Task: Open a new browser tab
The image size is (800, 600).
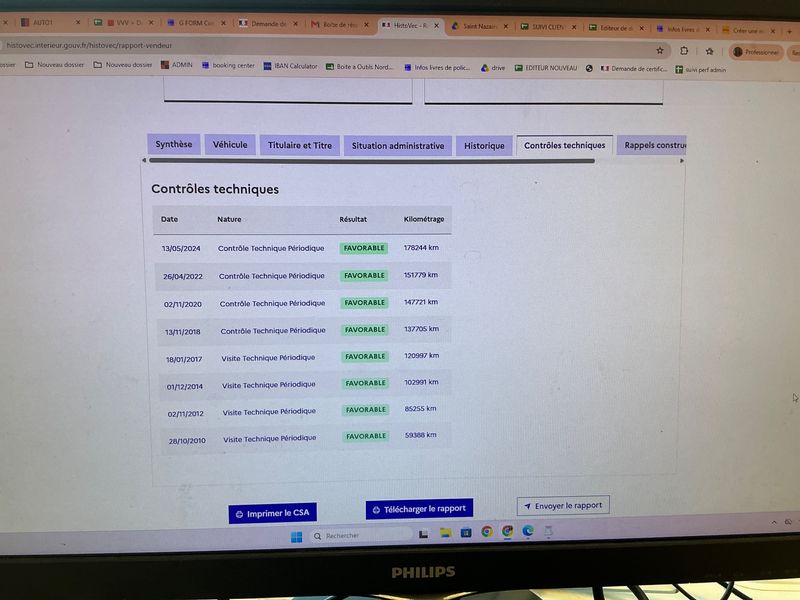Action: click(789, 31)
